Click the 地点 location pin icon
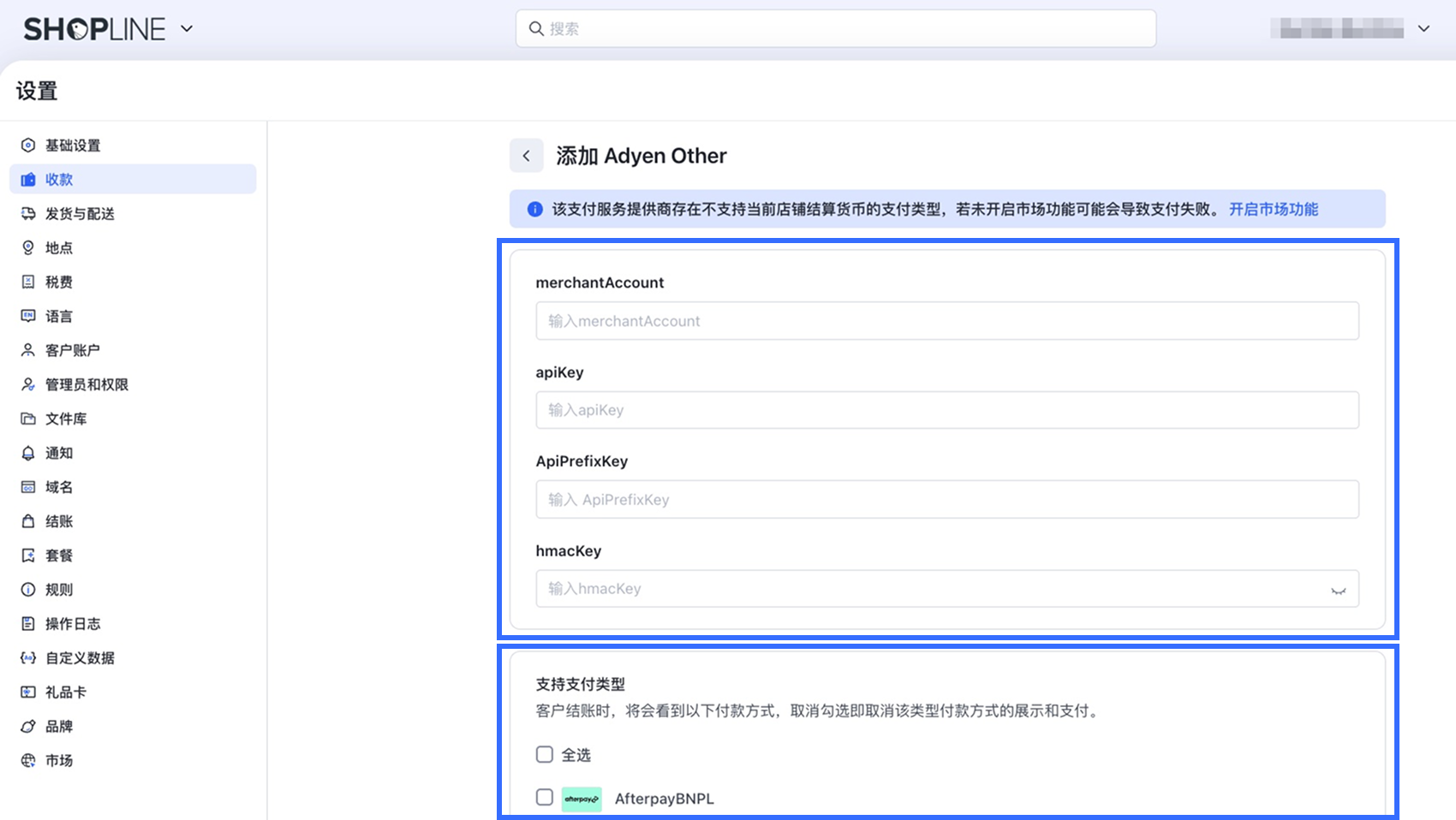 (28, 248)
